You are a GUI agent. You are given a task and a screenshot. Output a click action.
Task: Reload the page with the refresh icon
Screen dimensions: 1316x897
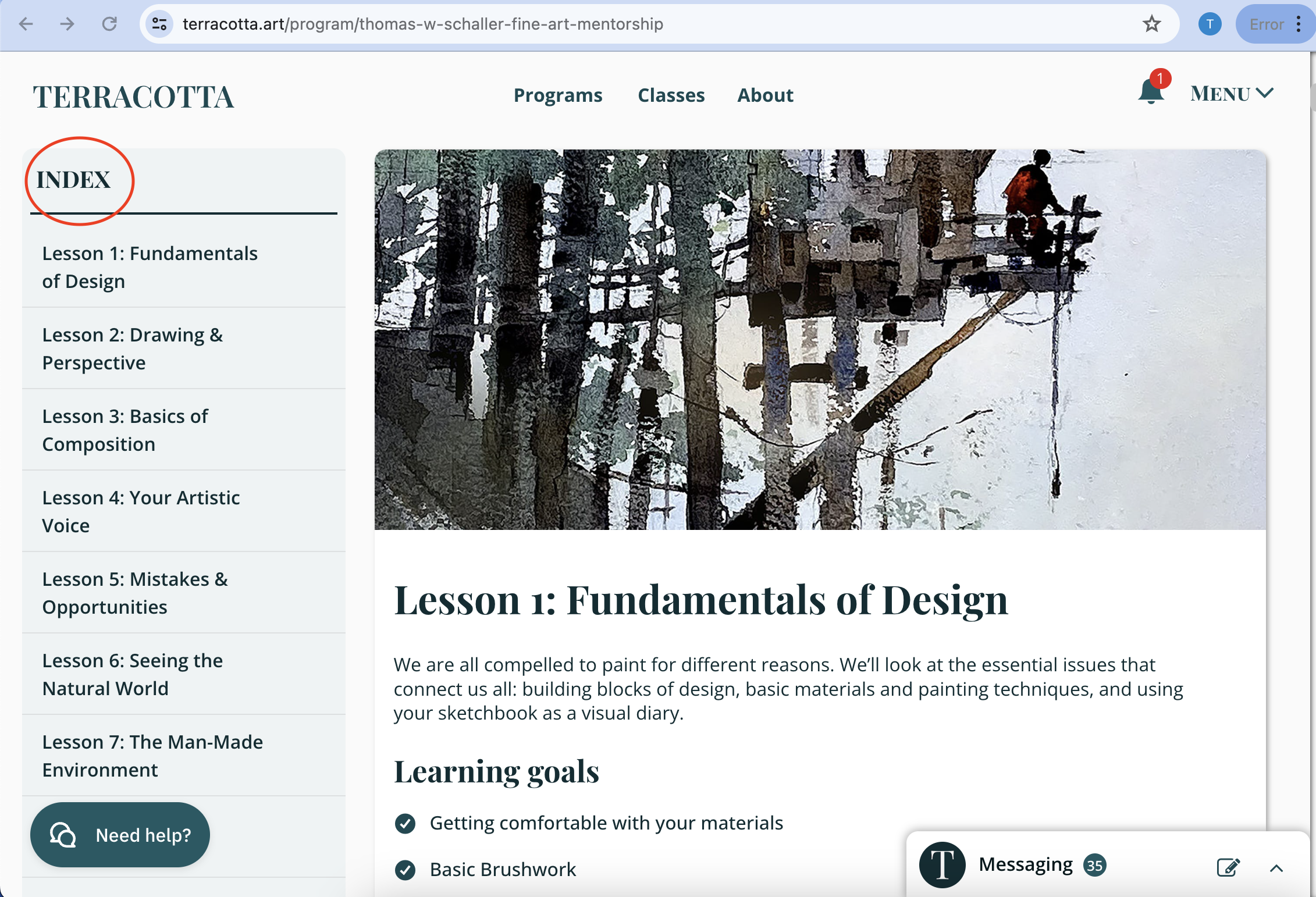click(109, 24)
